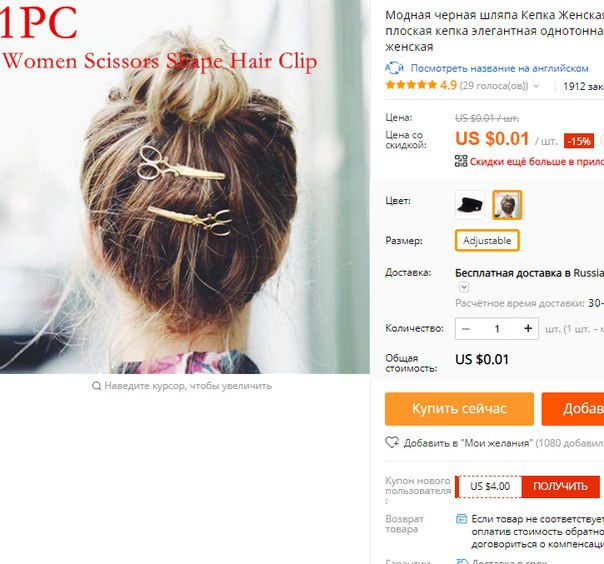Click the heart icon to add to wishlist
604x564 pixels.
[x=392, y=443]
